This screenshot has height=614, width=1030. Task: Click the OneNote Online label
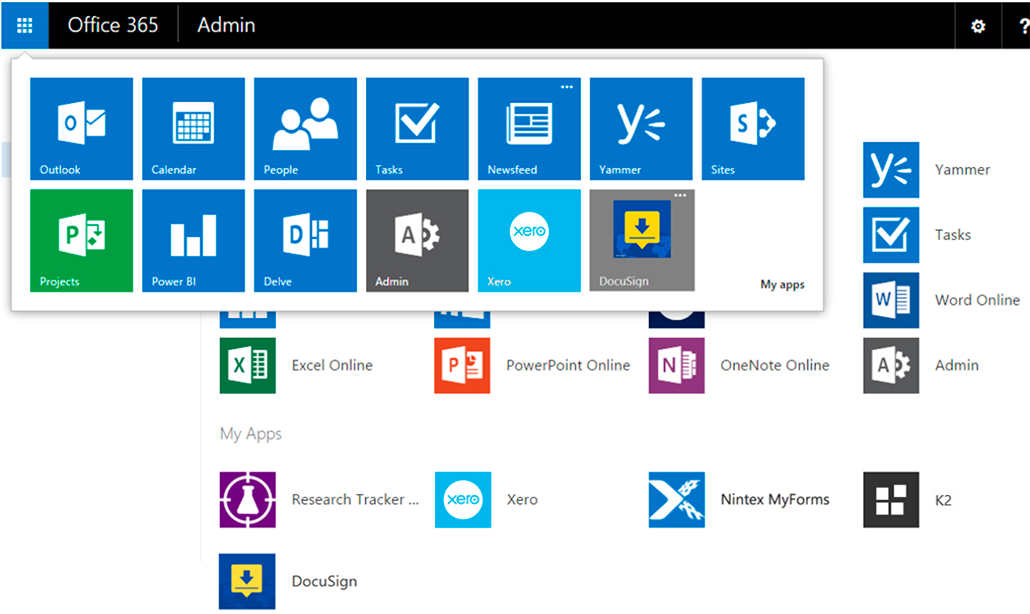(775, 365)
